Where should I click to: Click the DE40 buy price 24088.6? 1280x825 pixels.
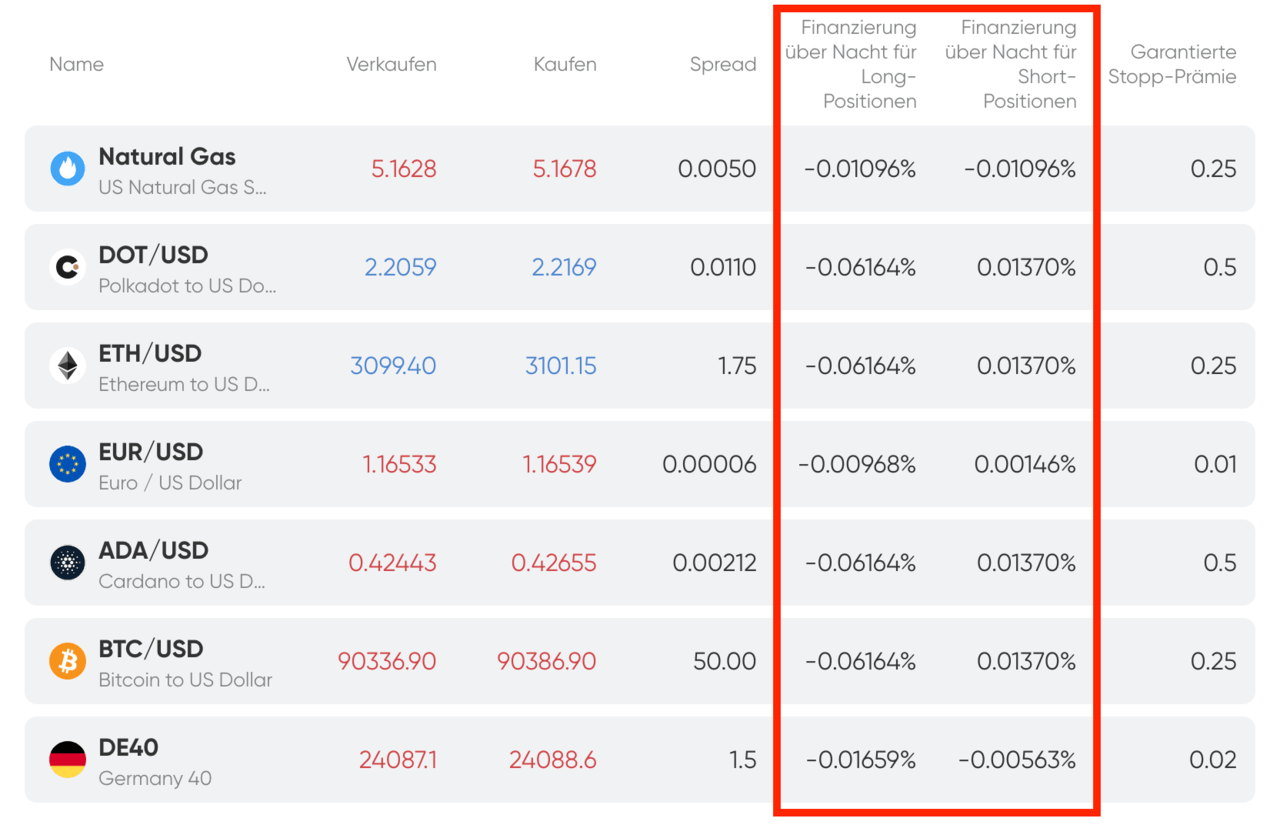coord(551,759)
